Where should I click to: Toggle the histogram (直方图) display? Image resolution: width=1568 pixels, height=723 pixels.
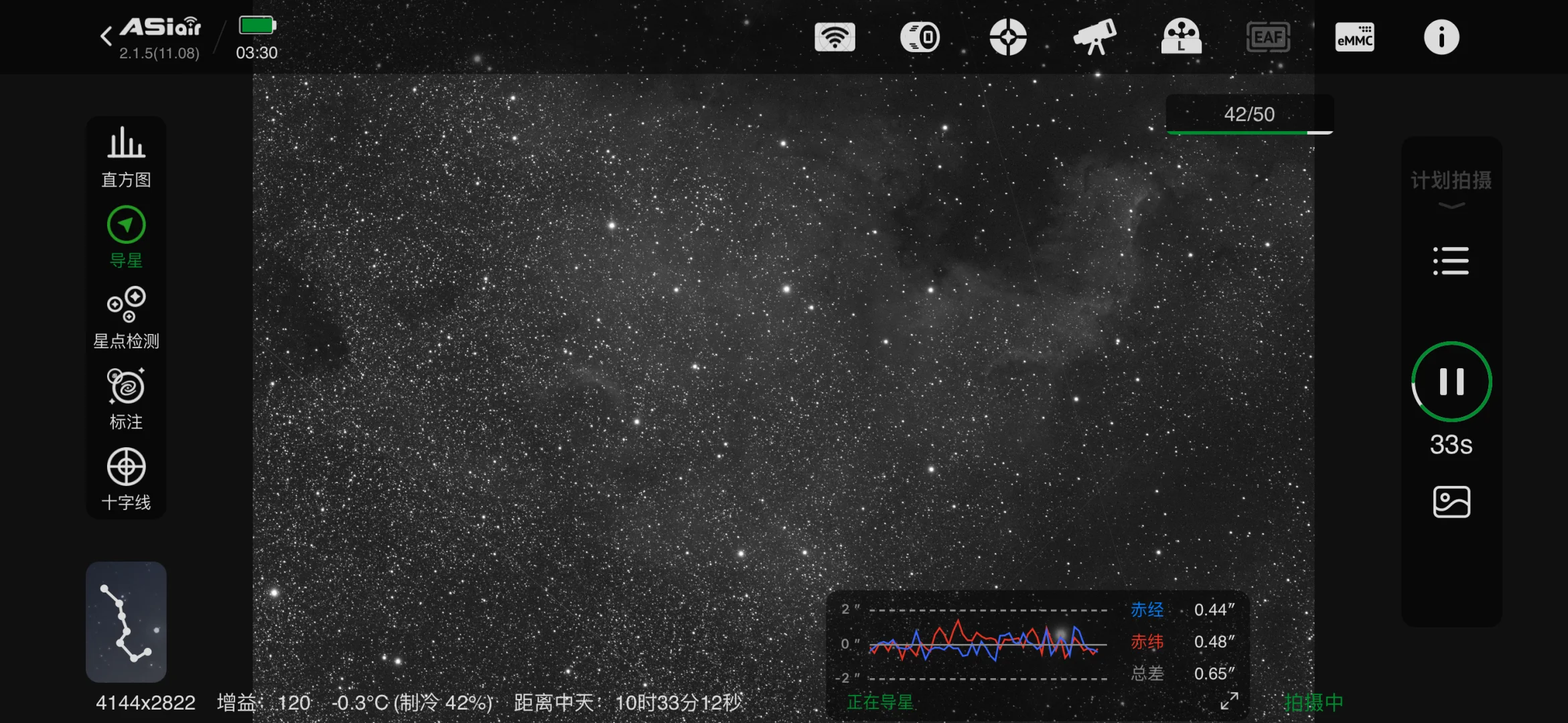point(126,156)
